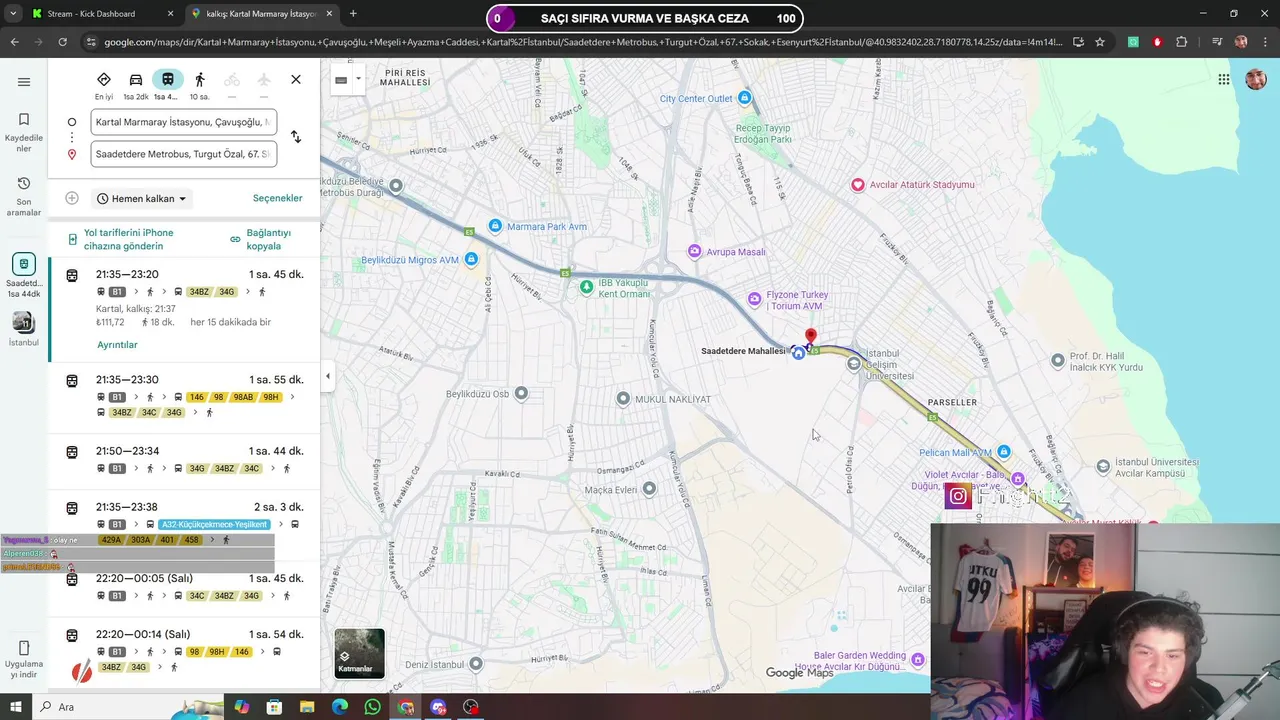
Task: Swap start and destination points
Action: 296,137
